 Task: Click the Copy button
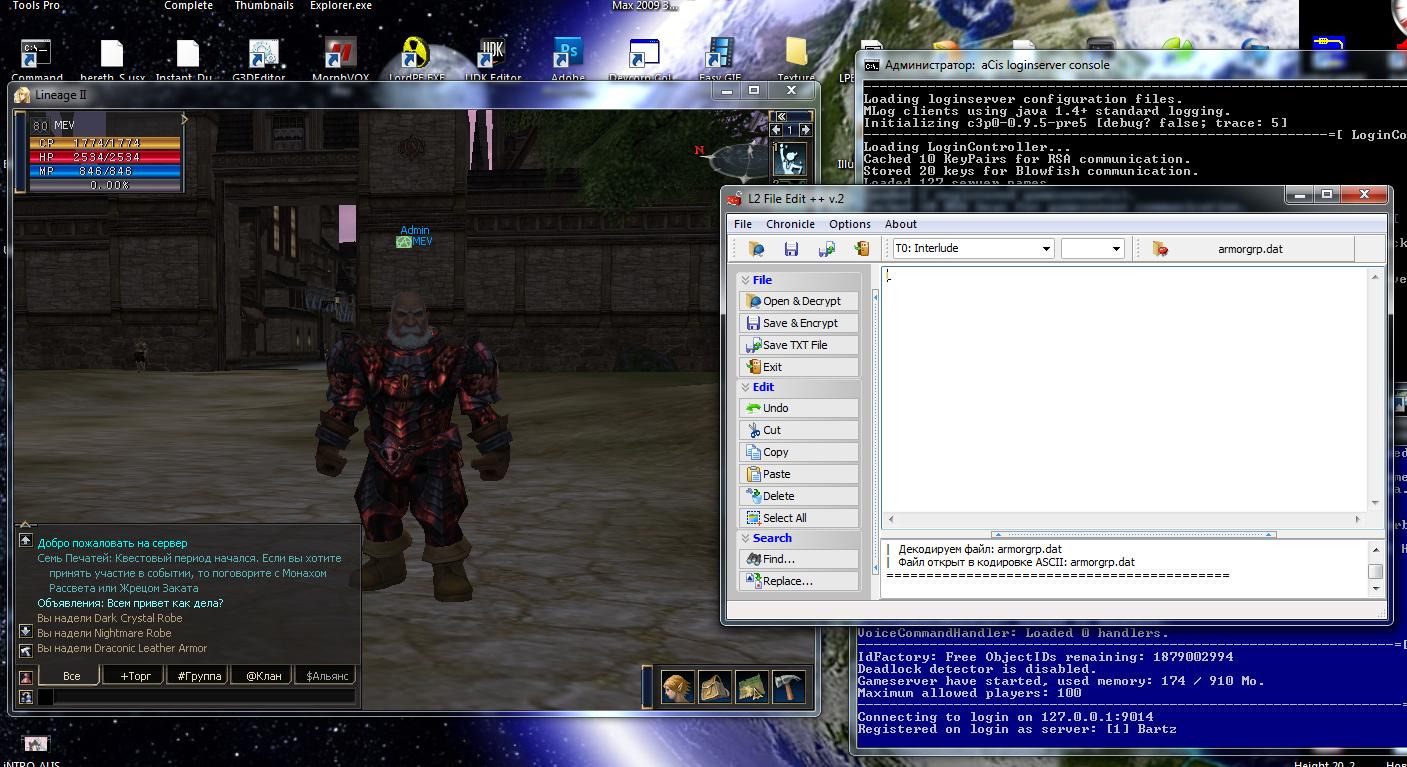click(799, 452)
